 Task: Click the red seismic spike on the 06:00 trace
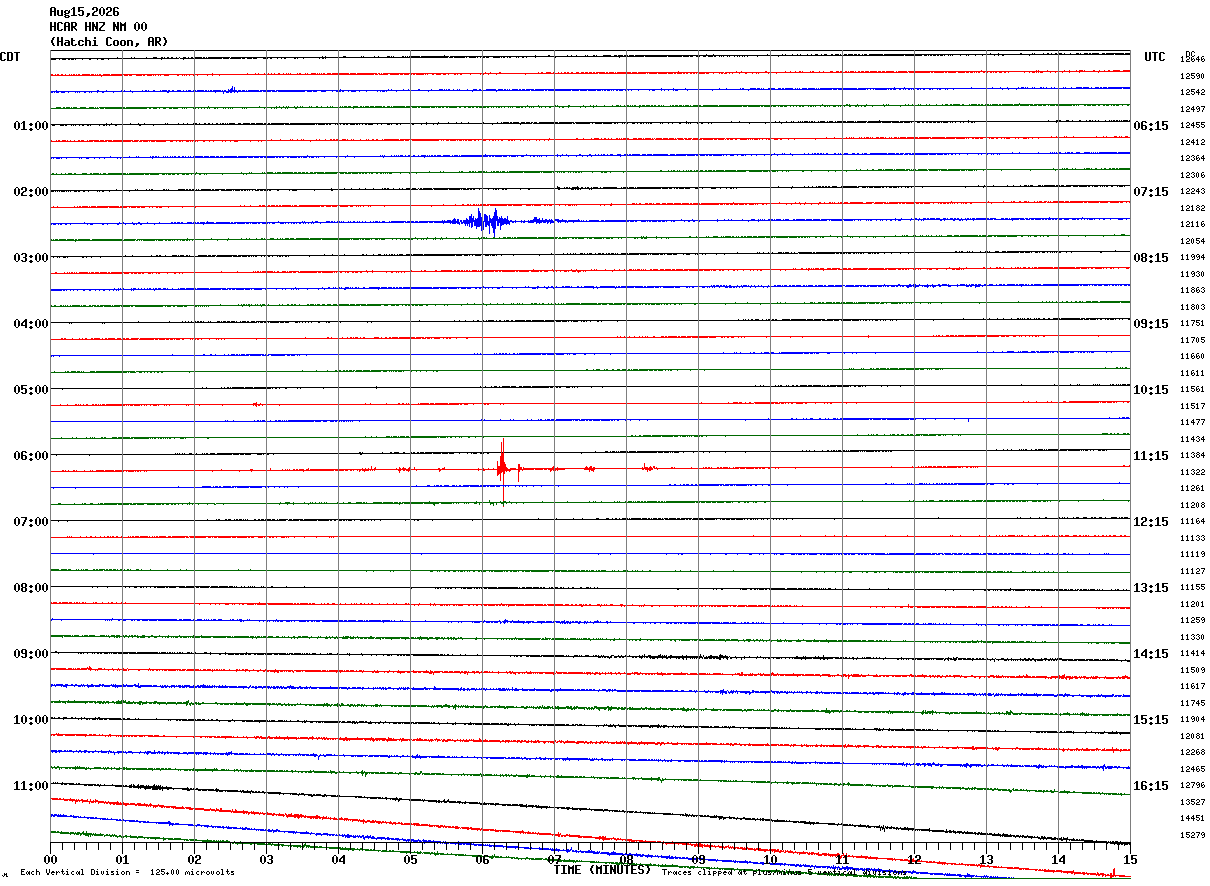(502, 466)
